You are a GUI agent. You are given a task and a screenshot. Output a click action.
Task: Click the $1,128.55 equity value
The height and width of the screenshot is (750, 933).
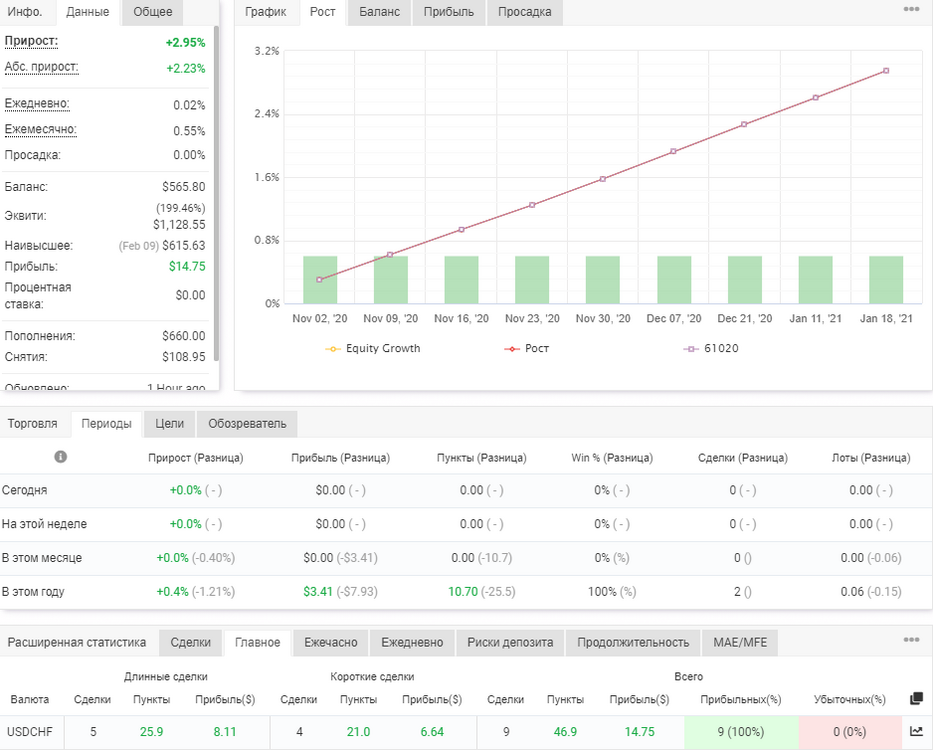179,224
